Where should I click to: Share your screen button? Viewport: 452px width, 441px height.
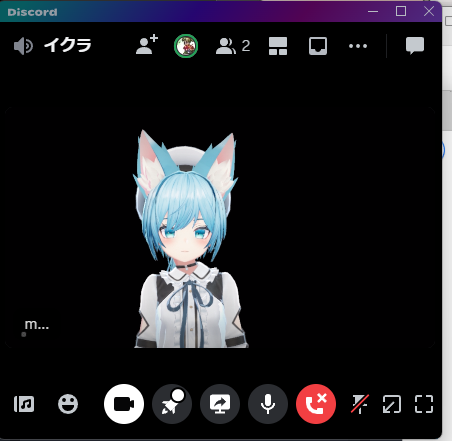point(220,404)
